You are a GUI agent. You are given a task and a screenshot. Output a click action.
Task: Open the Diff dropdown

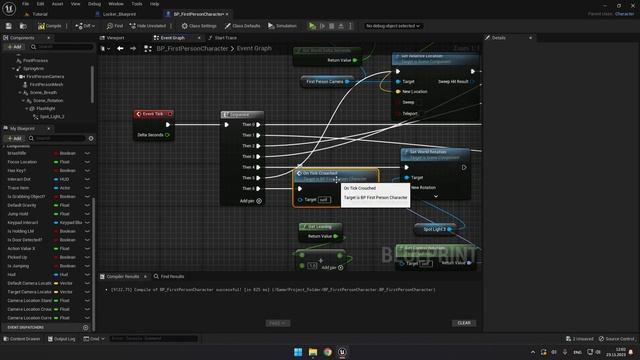pos(85,26)
